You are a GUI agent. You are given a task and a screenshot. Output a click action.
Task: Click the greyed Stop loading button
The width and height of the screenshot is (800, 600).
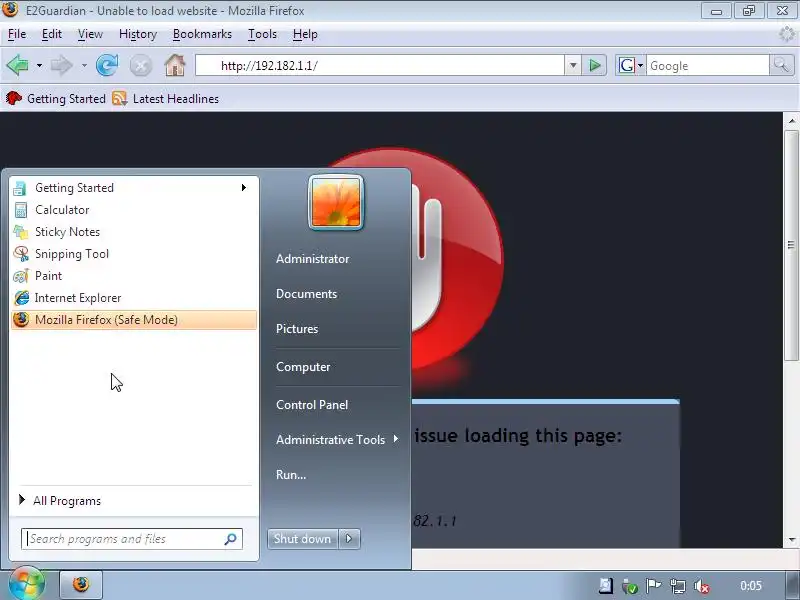click(141, 65)
